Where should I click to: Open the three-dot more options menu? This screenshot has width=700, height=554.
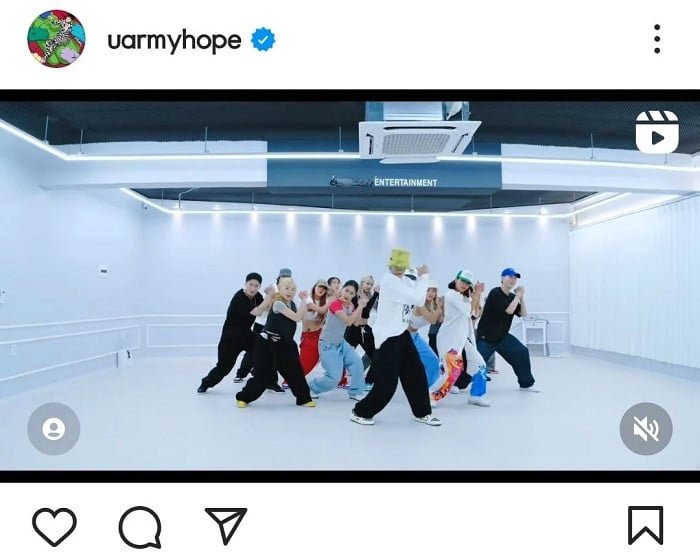(657, 39)
